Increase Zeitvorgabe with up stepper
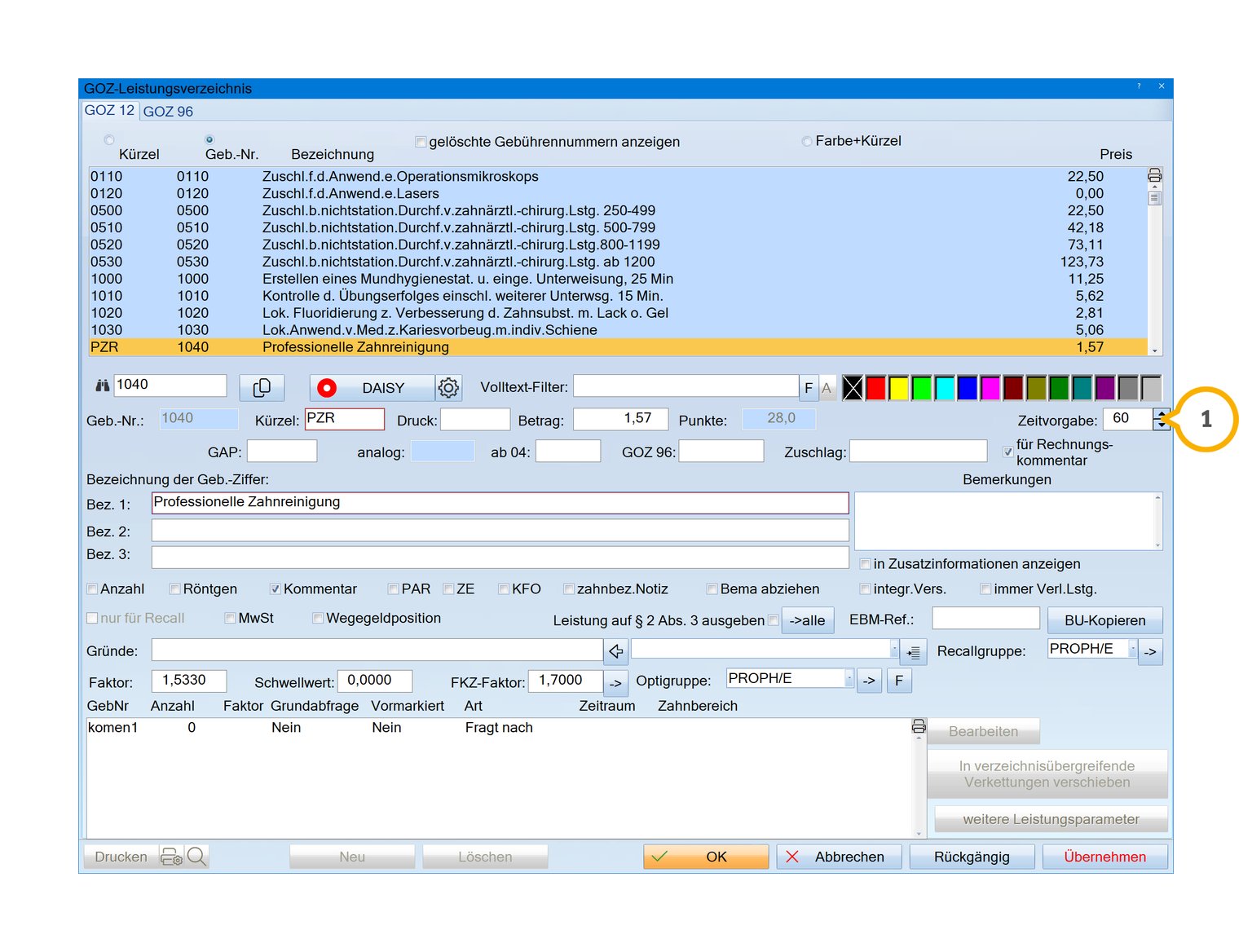This screenshot has height=952, width=1252. point(1162,414)
